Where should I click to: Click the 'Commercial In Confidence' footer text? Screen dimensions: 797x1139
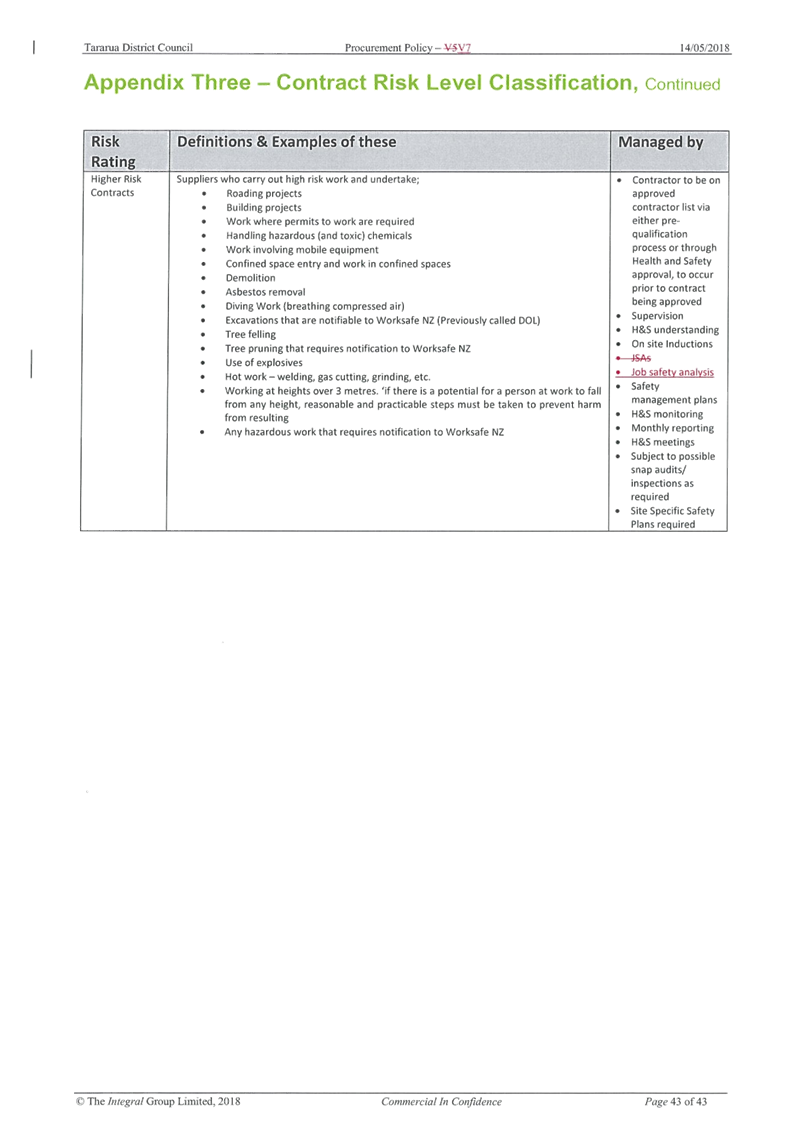coord(441,1101)
